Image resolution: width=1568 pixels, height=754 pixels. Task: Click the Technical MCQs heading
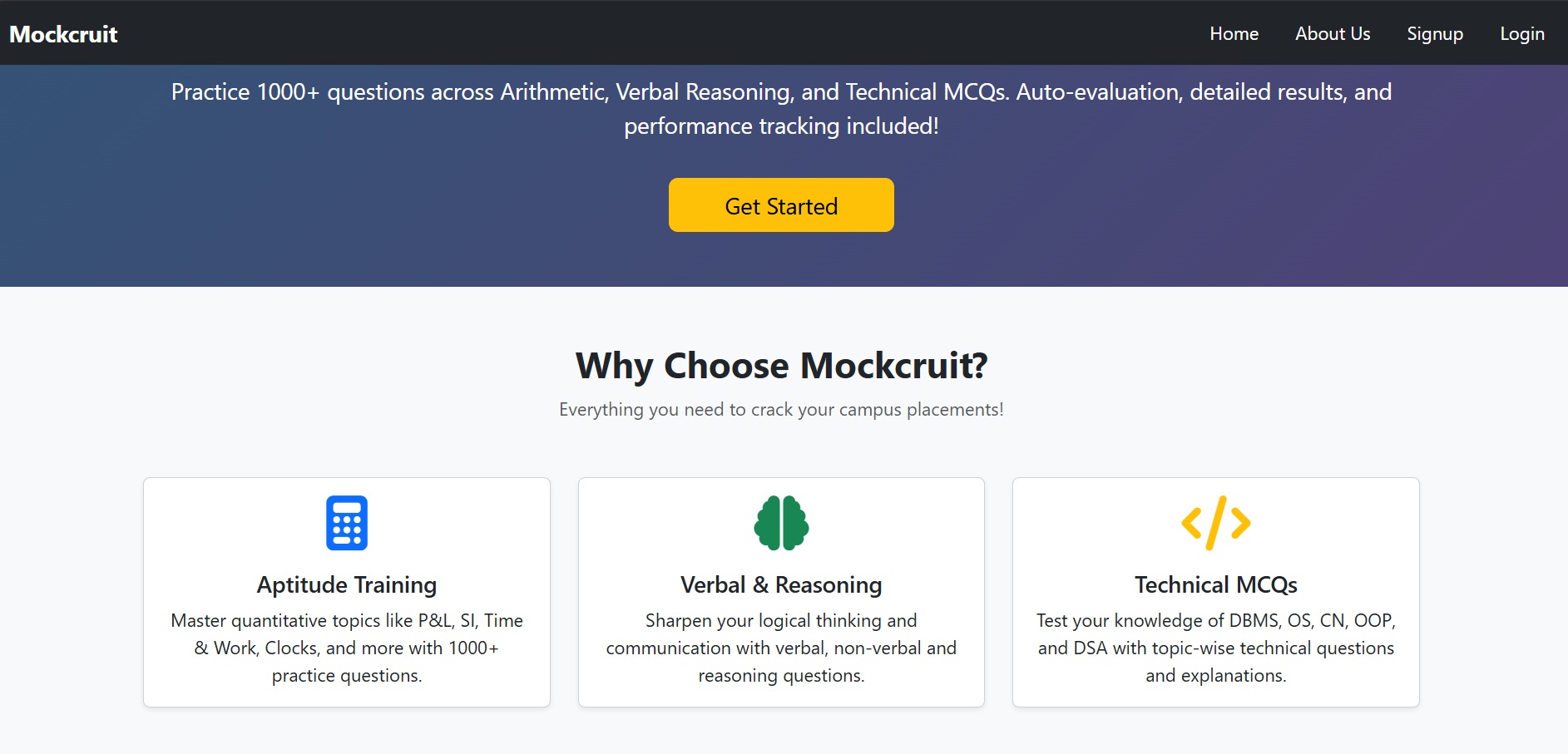point(1215,584)
